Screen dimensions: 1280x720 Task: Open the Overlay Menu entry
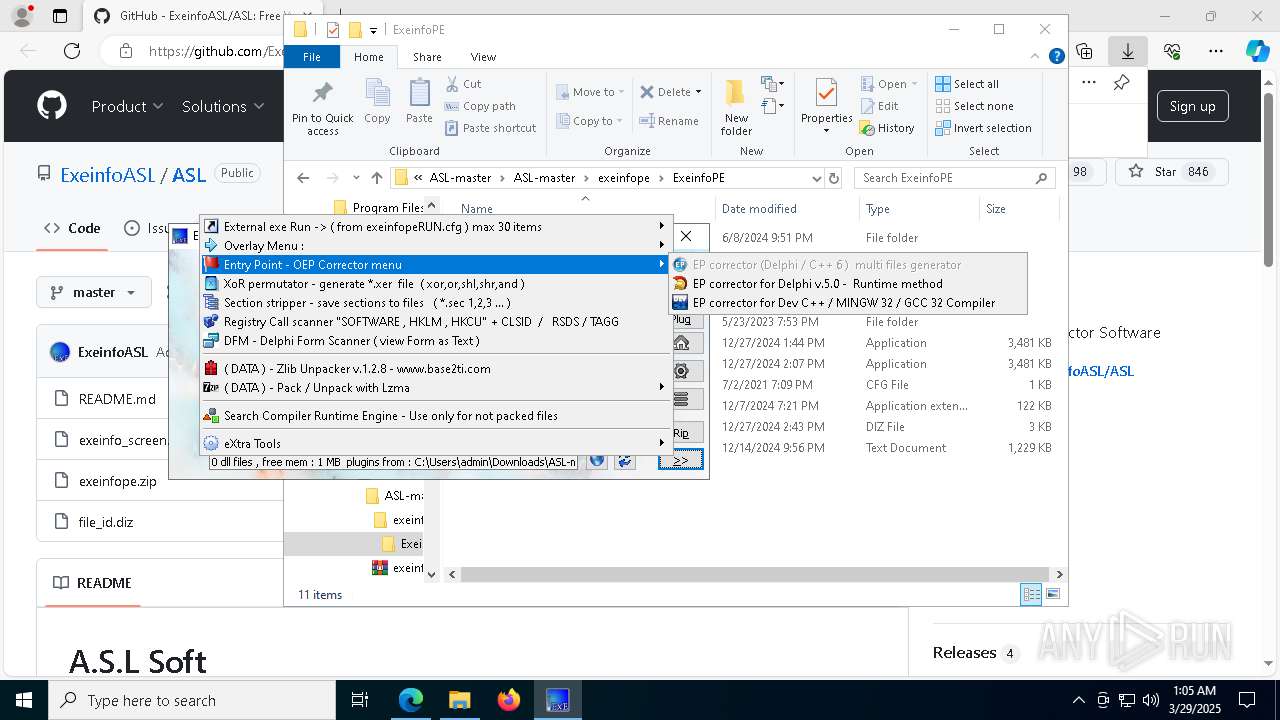click(x=435, y=246)
